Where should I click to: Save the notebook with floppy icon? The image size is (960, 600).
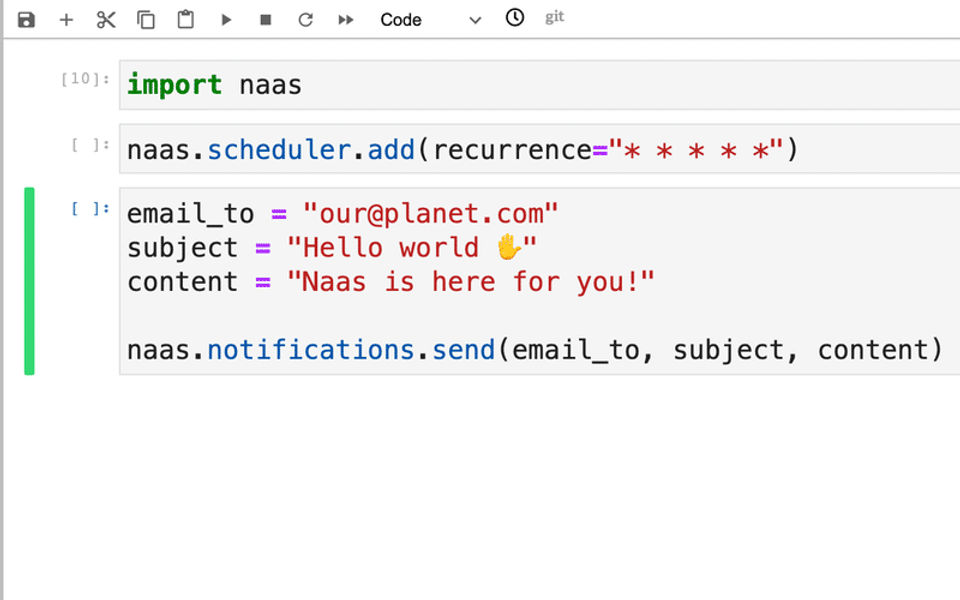[26, 20]
